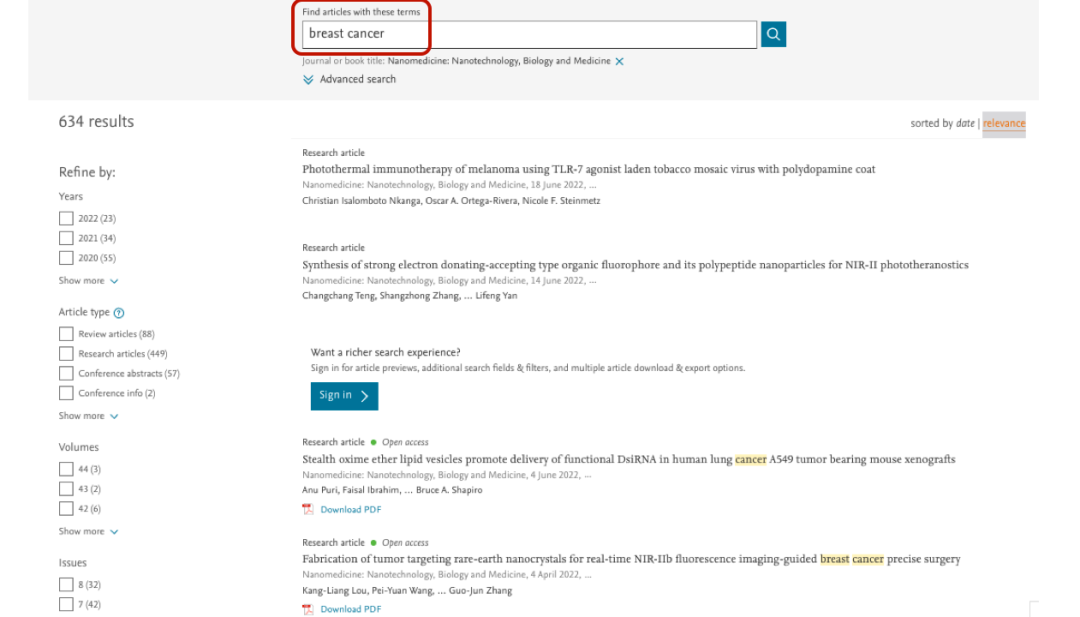Viewport: 1080px width, 617px height.
Task: Tick Review articles (88) checkbox
Action: click(x=66, y=334)
